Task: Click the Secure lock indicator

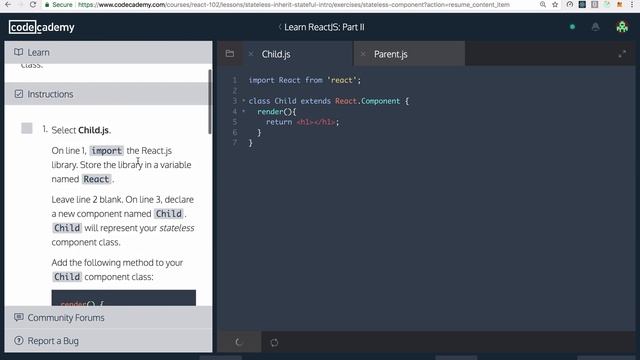Action: [59, 4]
